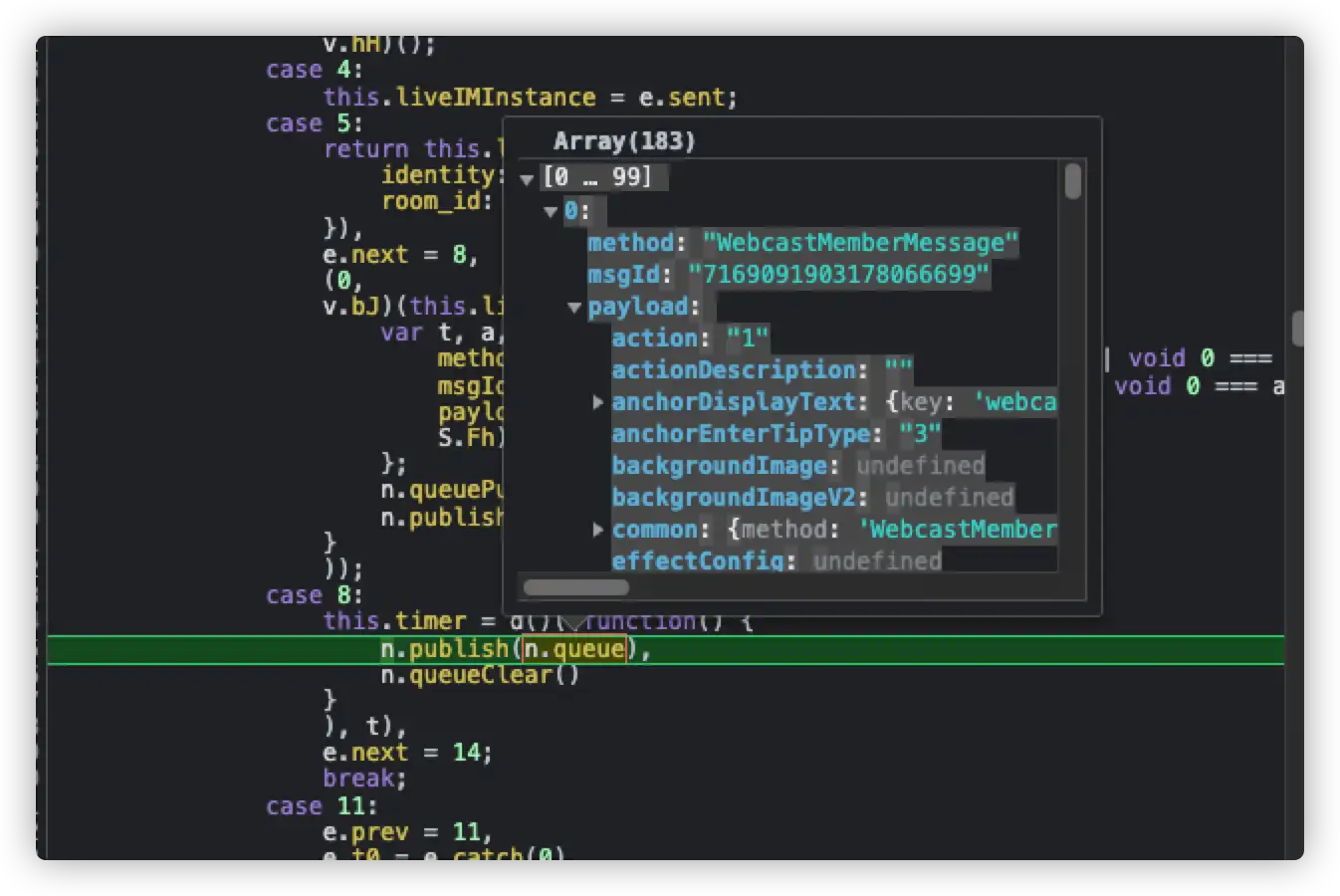Click the highlighted n.queue expression
Image resolution: width=1340 pixels, height=896 pixels.
click(574, 649)
